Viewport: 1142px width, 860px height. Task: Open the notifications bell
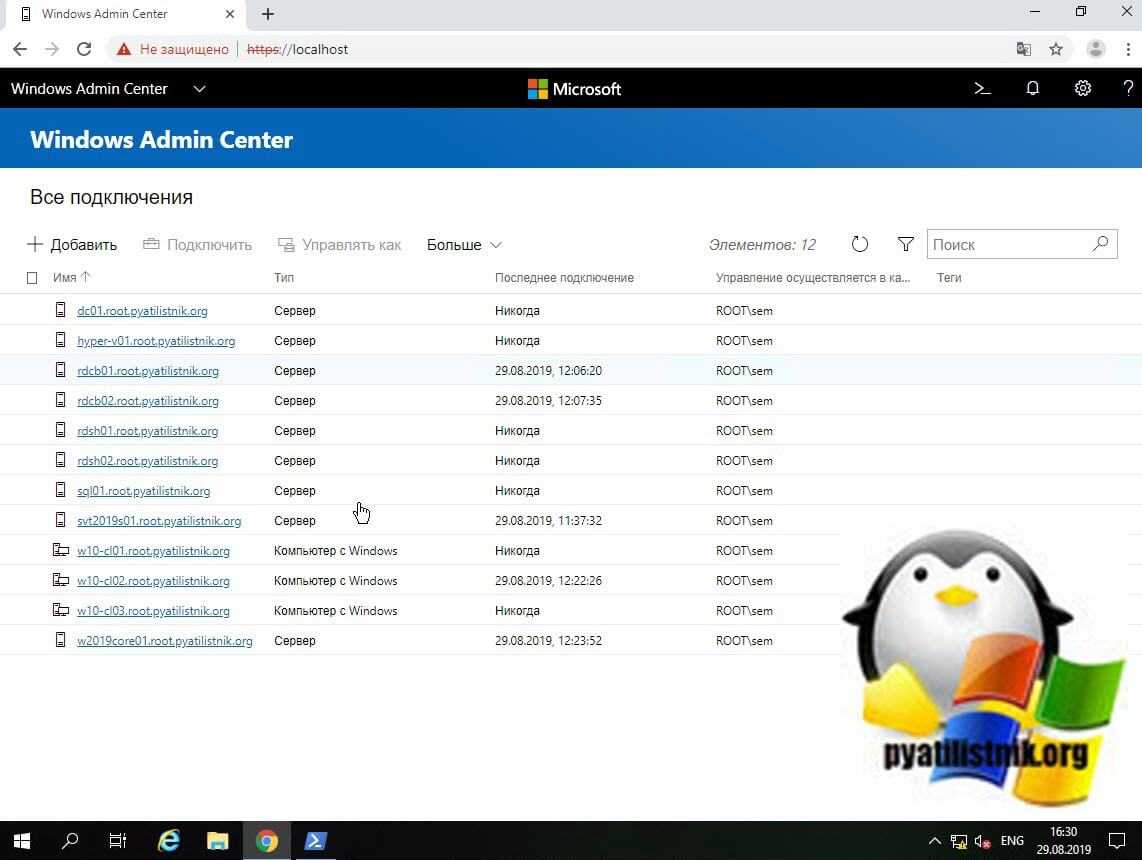coord(1032,89)
